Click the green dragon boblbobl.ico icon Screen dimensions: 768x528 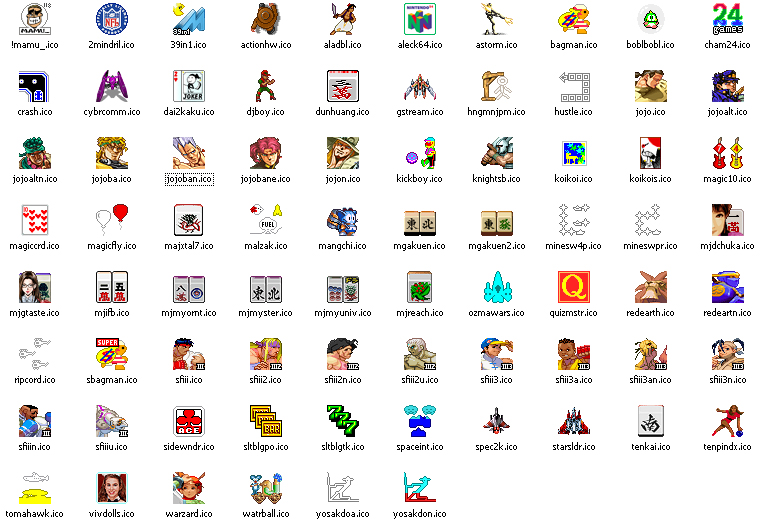(x=650, y=19)
